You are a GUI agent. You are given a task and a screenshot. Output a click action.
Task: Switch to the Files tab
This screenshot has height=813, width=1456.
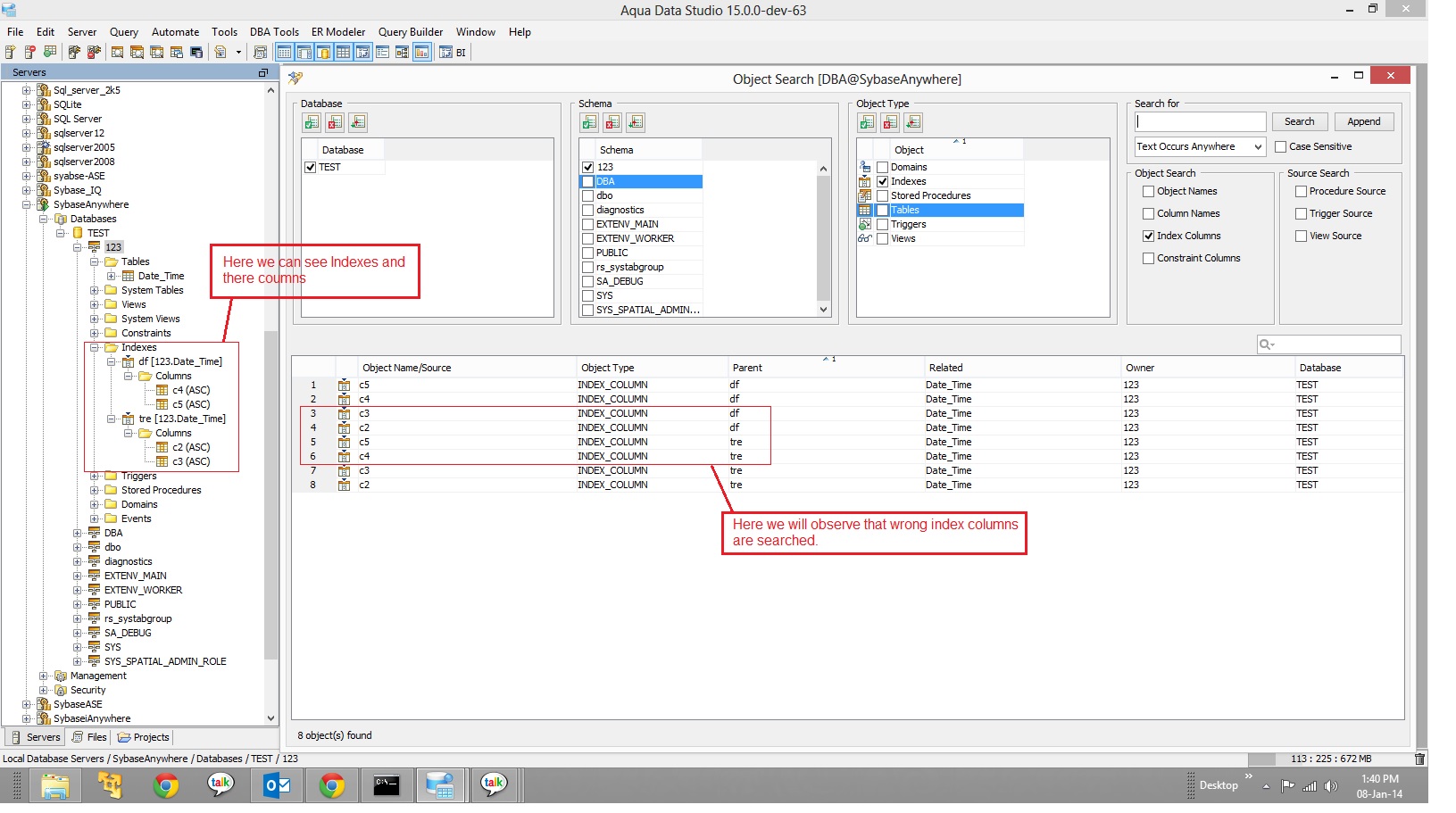tap(89, 737)
